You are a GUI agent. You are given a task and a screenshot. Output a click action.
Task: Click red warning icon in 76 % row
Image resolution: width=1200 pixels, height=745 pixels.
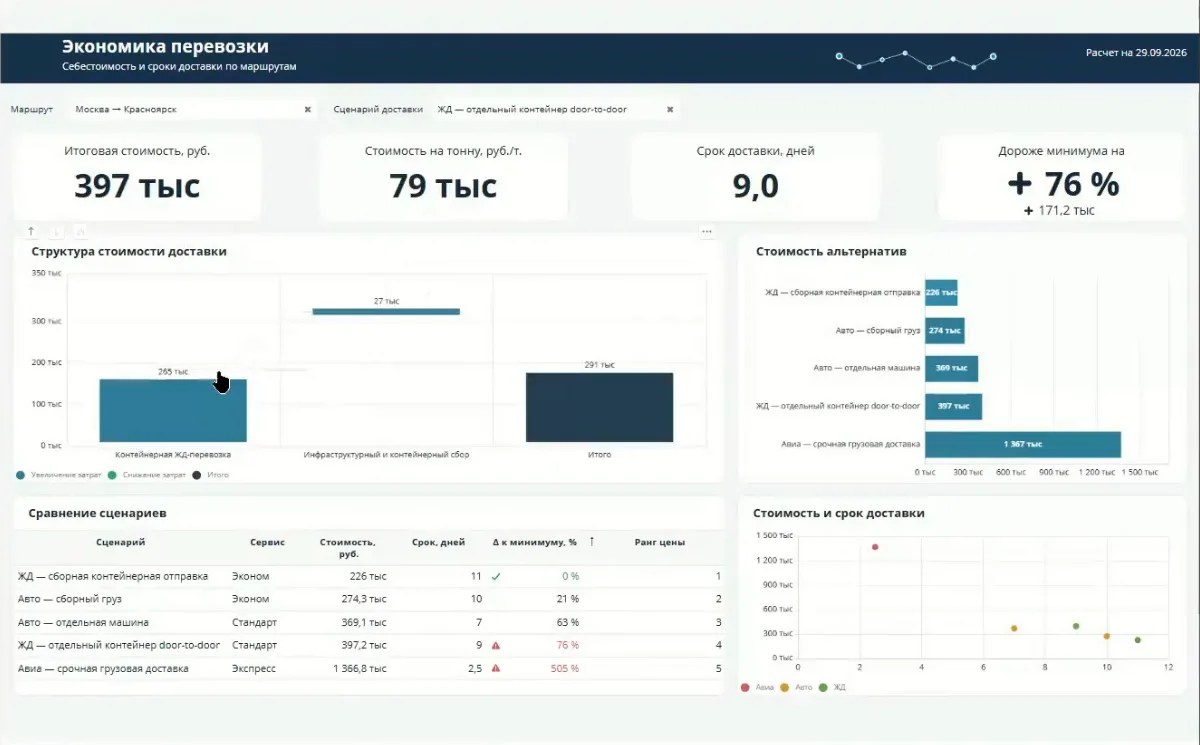[496, 645]
